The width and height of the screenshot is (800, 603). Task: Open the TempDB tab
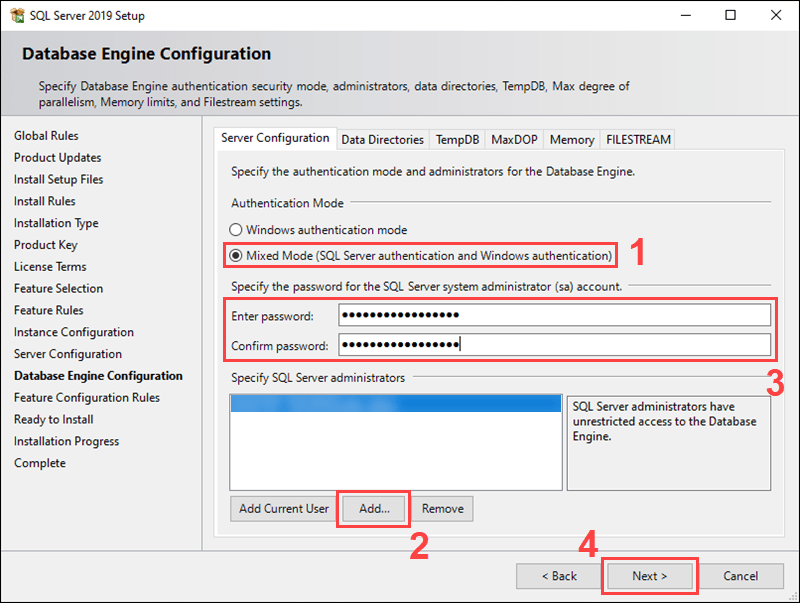(x=457, y=139)
